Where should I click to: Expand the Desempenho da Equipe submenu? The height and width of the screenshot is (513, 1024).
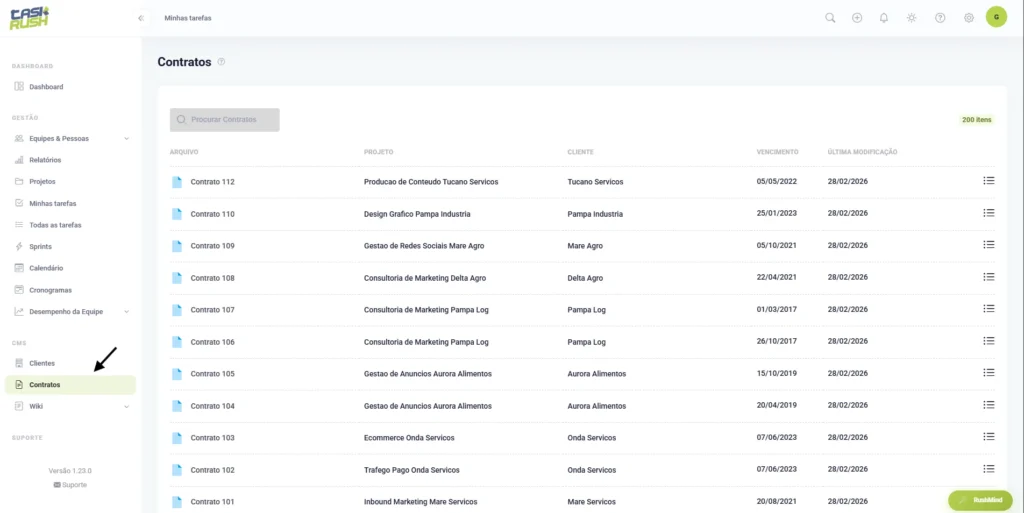127,312
